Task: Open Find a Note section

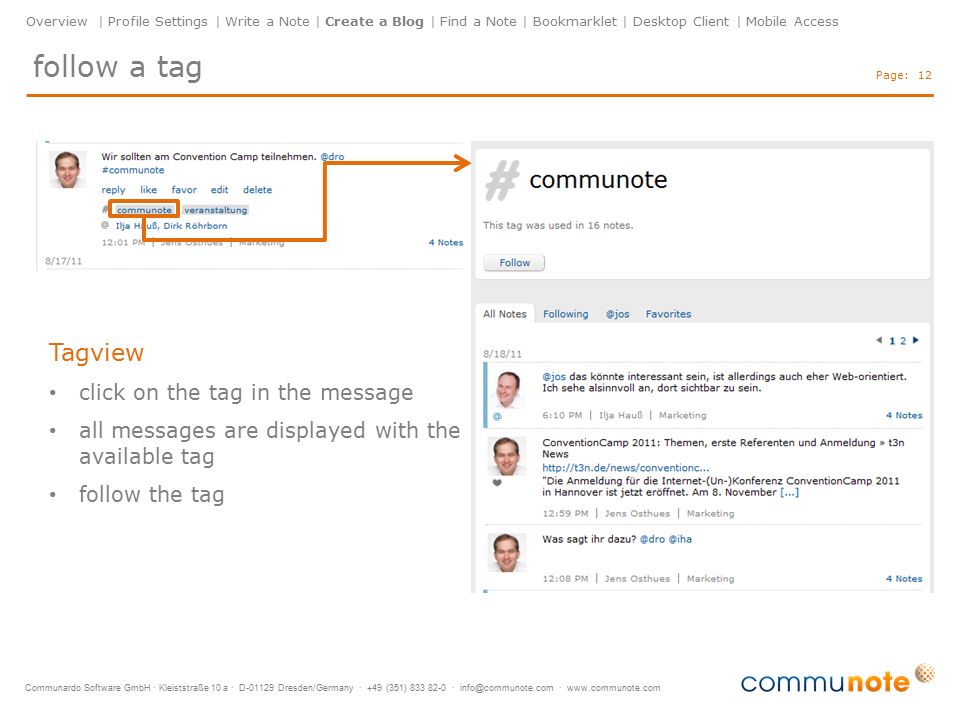Action: tap(478, 21)
